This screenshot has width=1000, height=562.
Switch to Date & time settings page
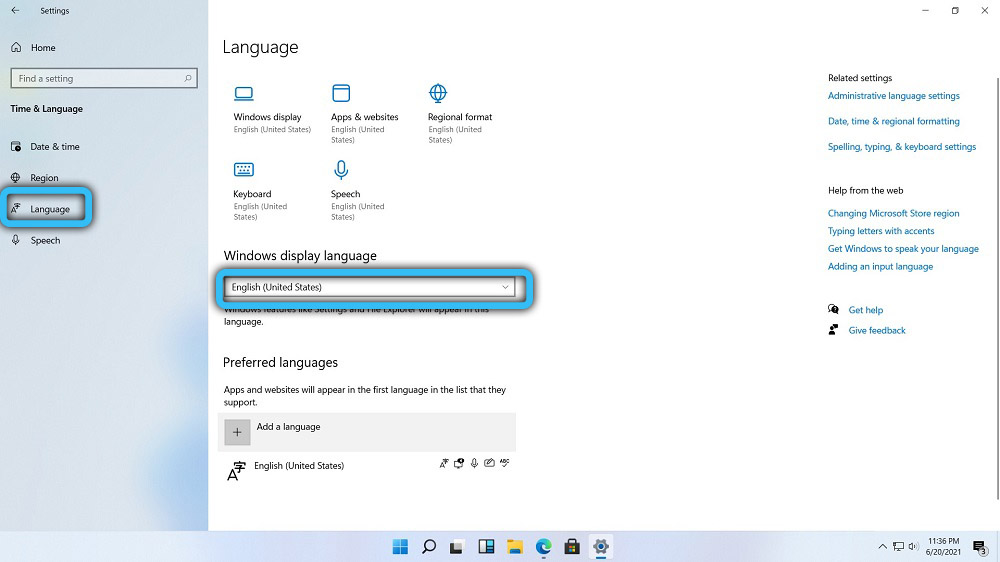pos(54,147)
